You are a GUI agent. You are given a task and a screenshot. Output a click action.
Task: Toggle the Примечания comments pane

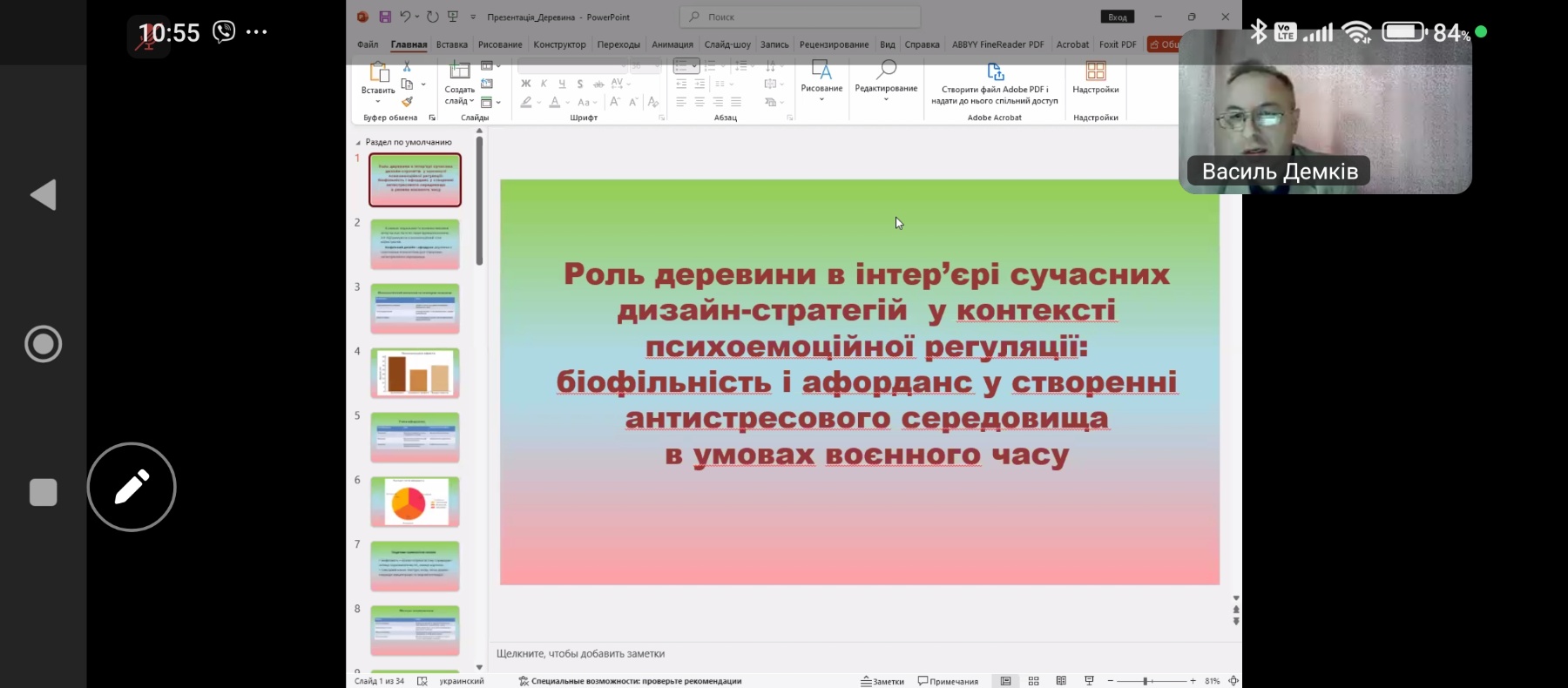click(948, 681)
